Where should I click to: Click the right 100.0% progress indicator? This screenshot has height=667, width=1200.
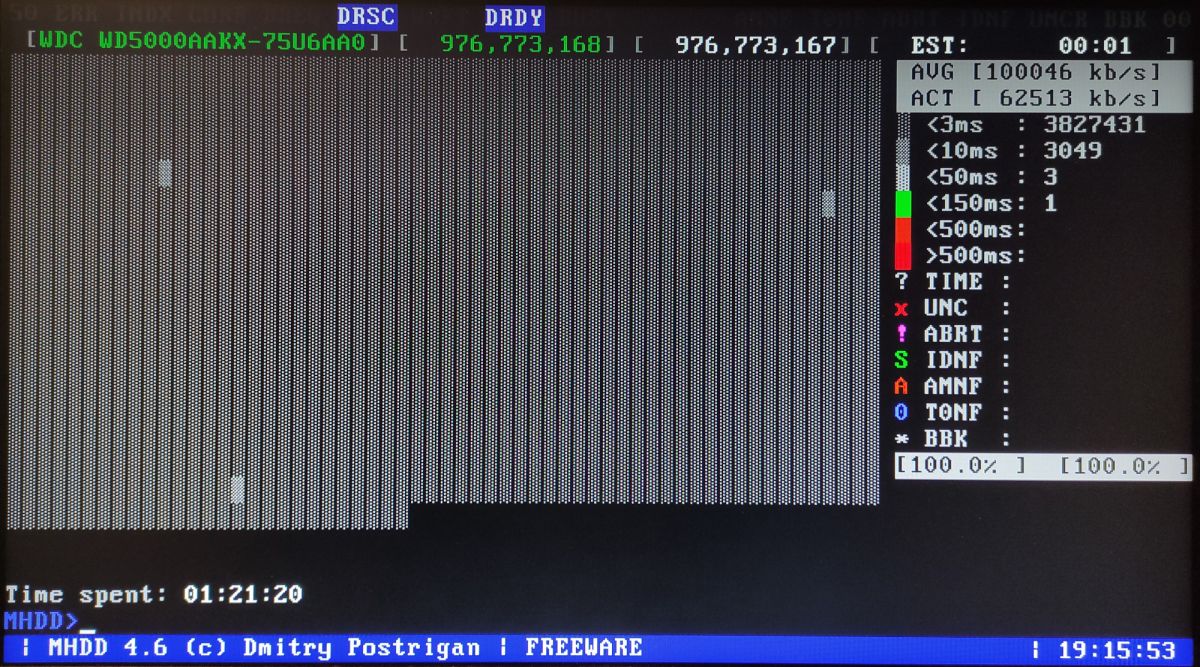(1125, 466)
